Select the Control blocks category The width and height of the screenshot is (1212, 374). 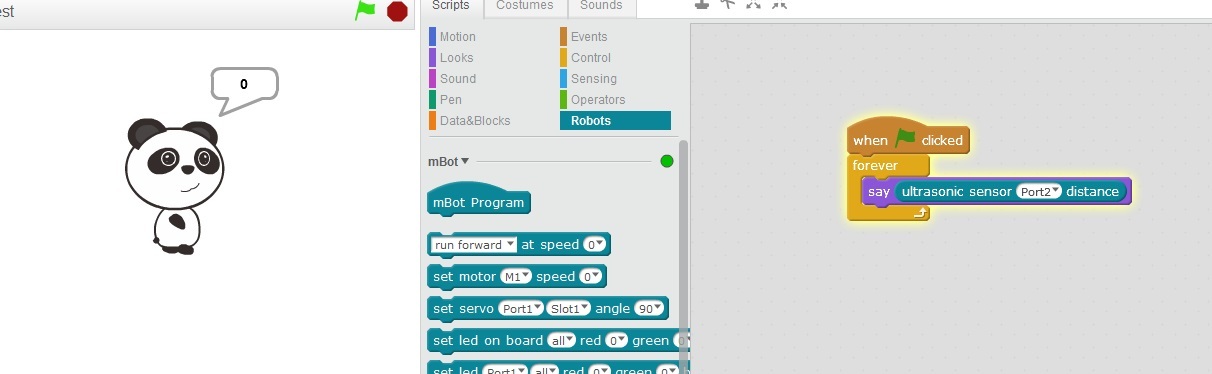pyautogui.click(x=590, y=58)
